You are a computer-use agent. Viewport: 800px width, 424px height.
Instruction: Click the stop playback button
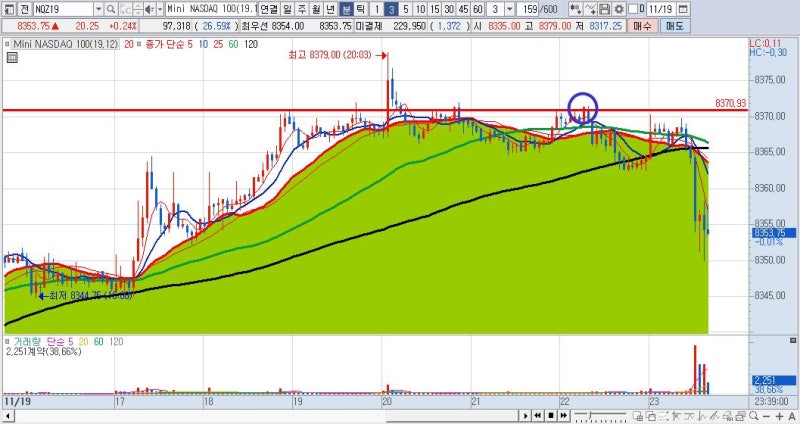pos(551,416)
